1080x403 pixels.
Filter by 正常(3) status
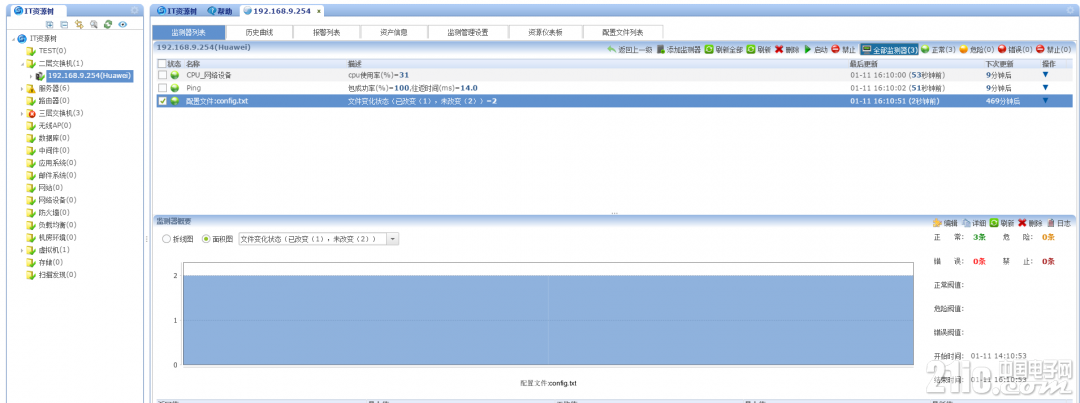pos(938,50)
